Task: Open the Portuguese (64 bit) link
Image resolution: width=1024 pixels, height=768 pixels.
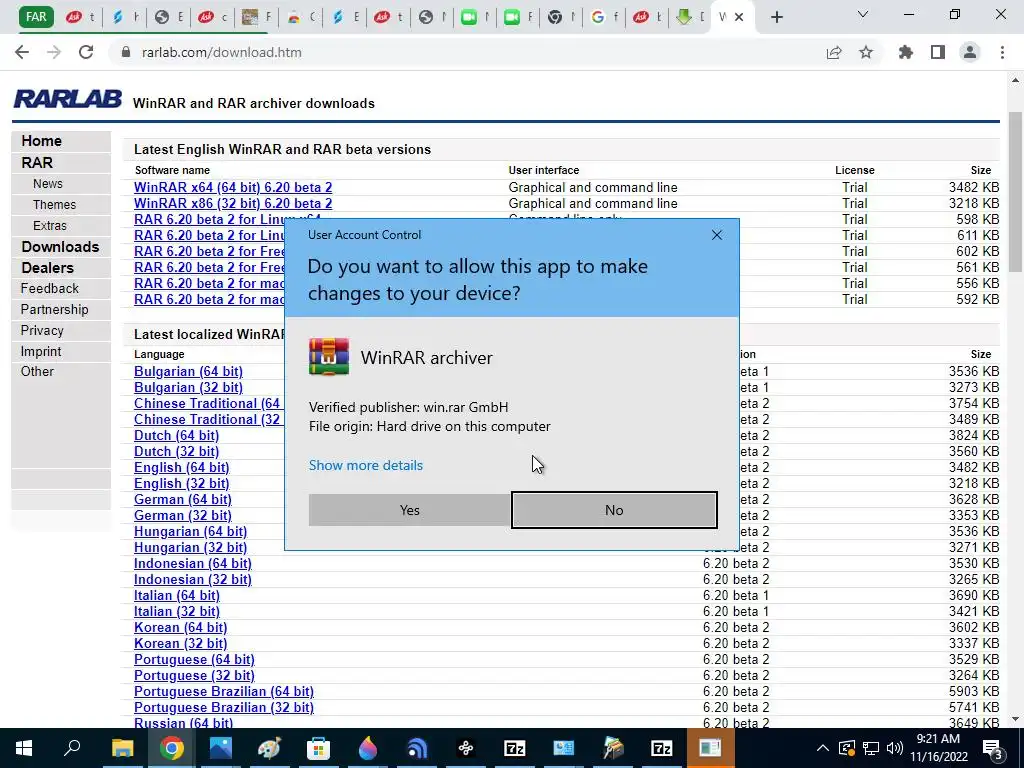Action: coord(194,659)
